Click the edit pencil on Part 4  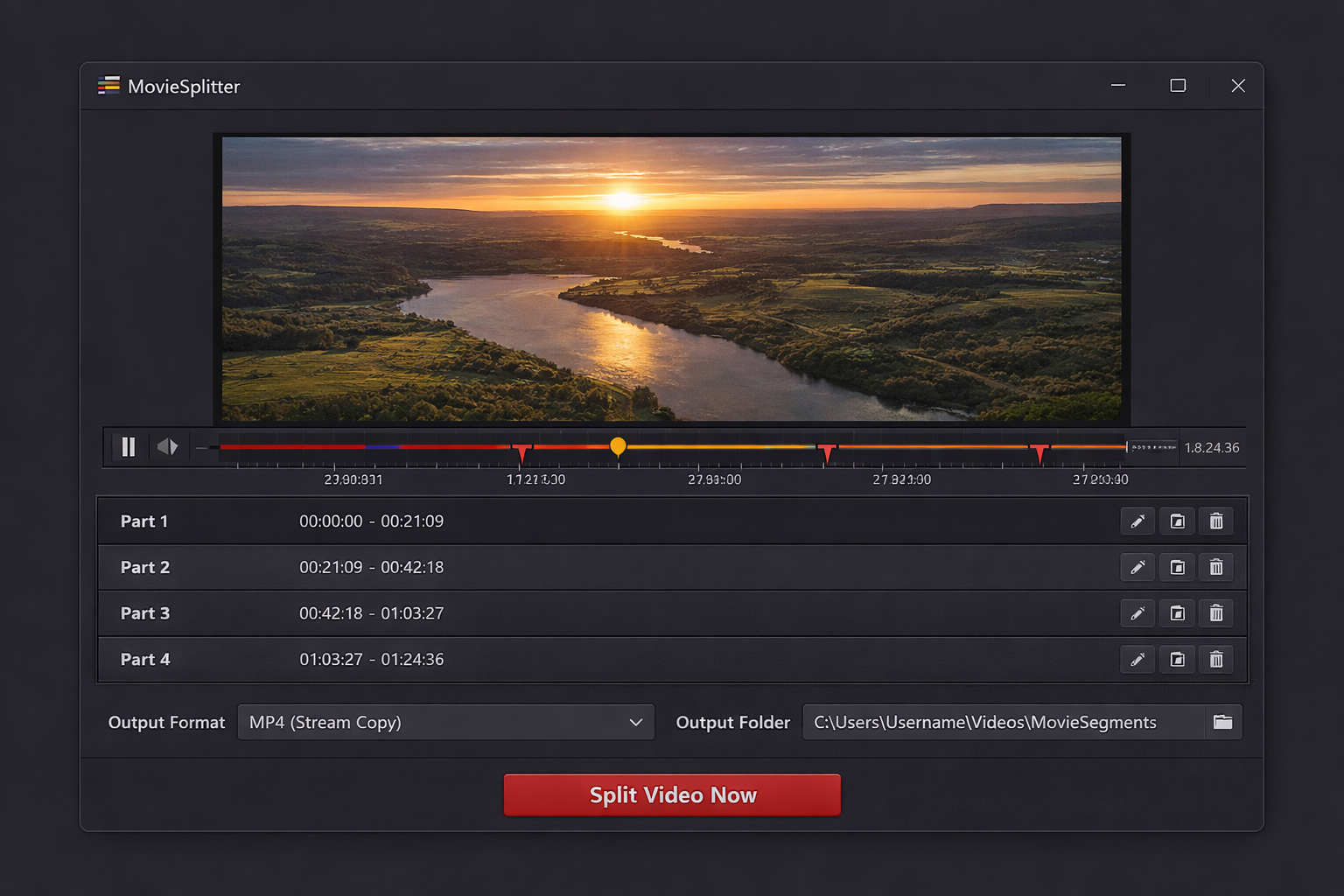click(x=1137, y=660)
